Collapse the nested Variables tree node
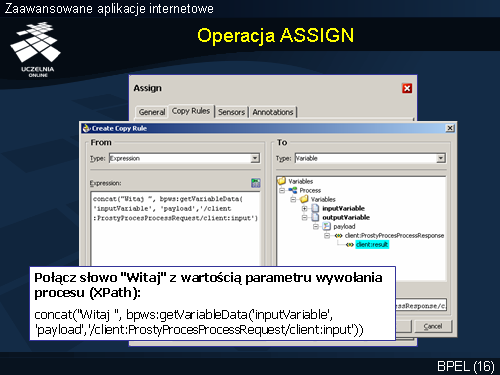This screenshot has height=375, width=500. [293, 199]
